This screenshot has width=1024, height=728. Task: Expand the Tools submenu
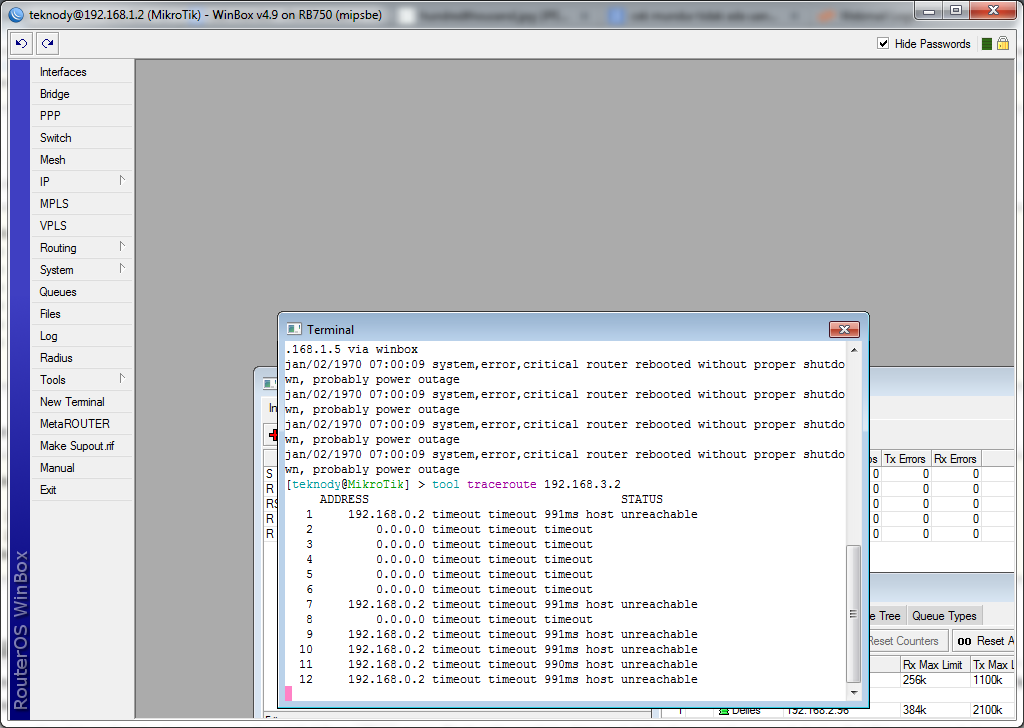click(81, 380)
